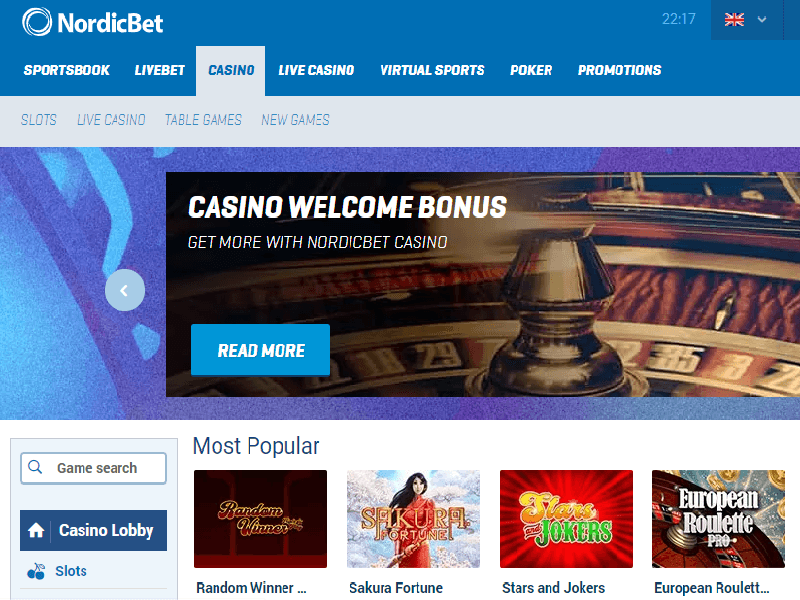The width and height of the screenshot is (800, 600).
Task: Click the Read More button
Action: coord(261,350)
